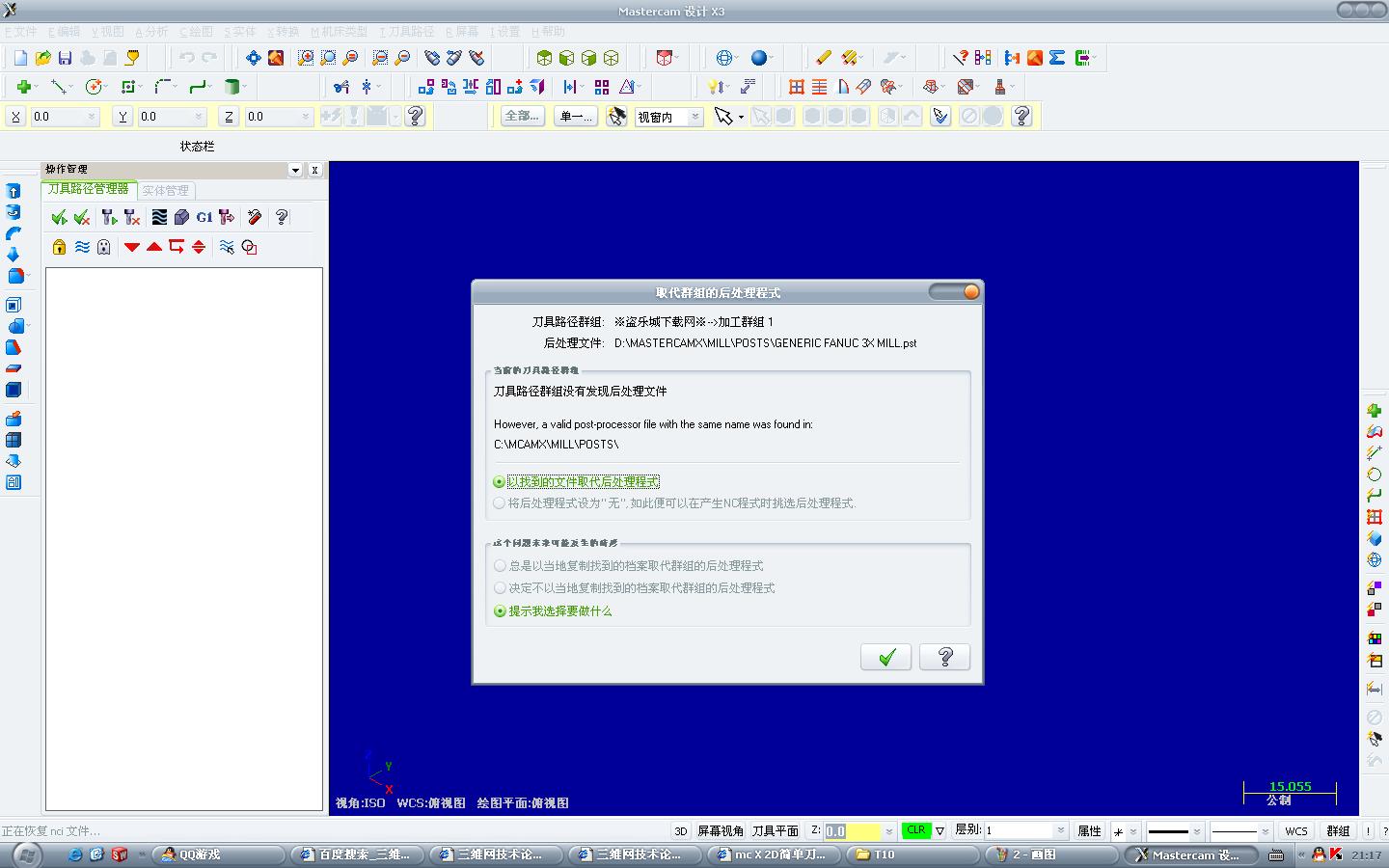
Task: Move insert arrow up with red triangle
Action: (x=154, y=247)
